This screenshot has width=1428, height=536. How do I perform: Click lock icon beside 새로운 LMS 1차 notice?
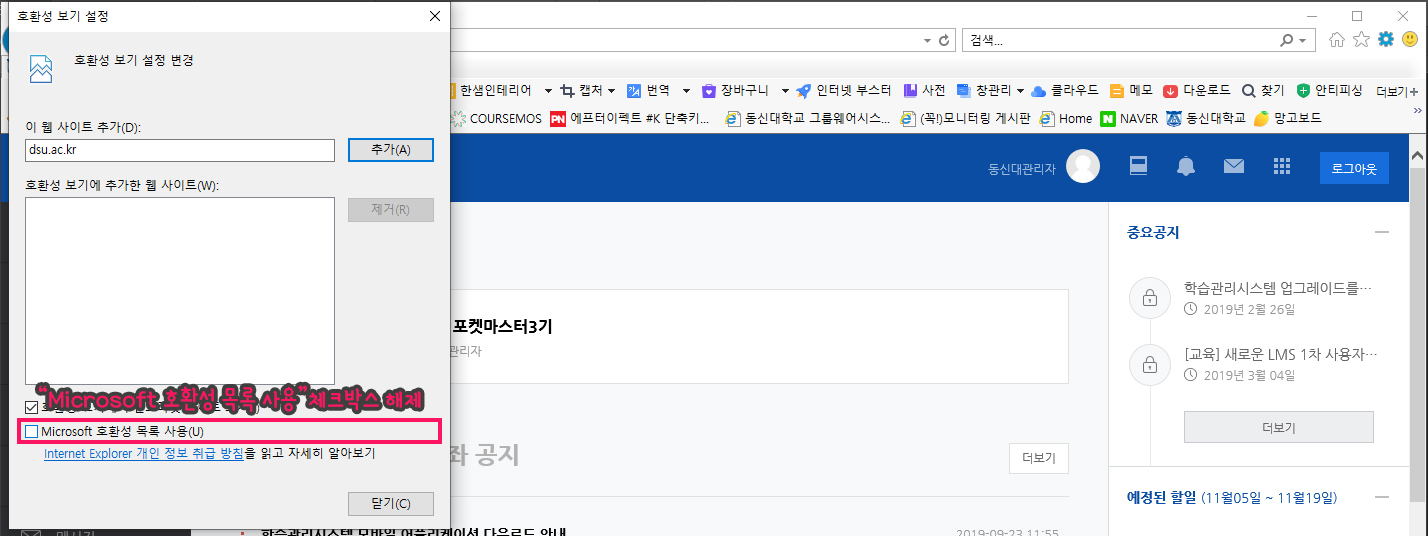click(1149, 364)
